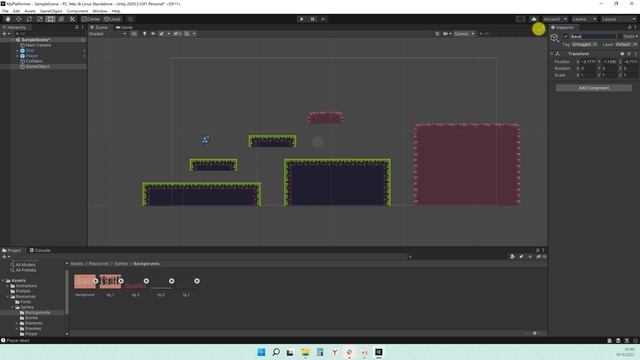
Task: Select SampleScene in Hierarchy
Action: (36, 40)
